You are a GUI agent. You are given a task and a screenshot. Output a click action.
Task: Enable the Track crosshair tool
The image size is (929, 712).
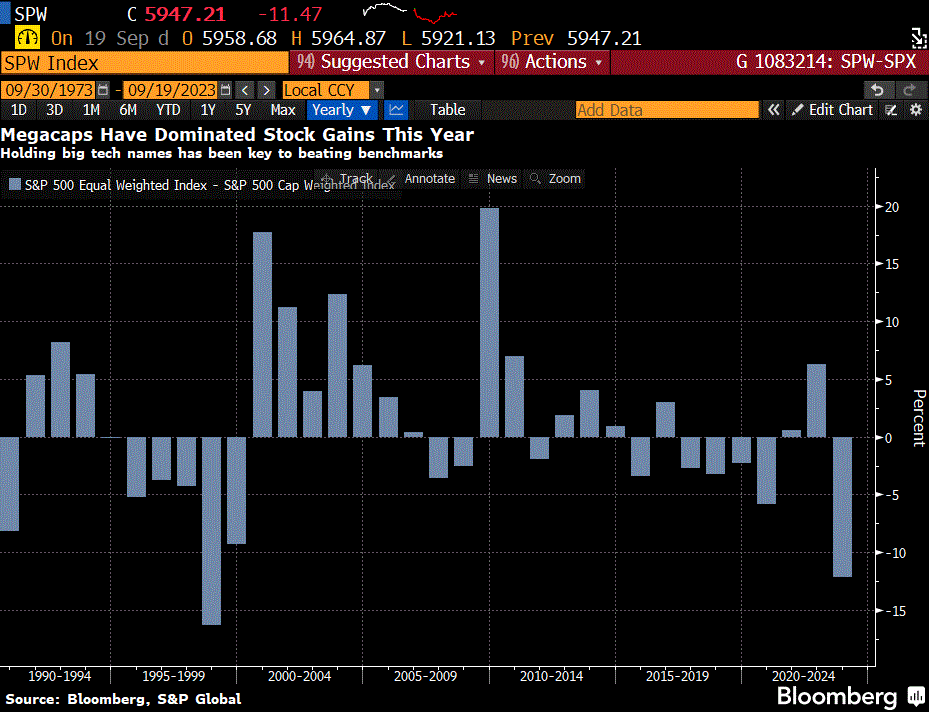[347, 178]
